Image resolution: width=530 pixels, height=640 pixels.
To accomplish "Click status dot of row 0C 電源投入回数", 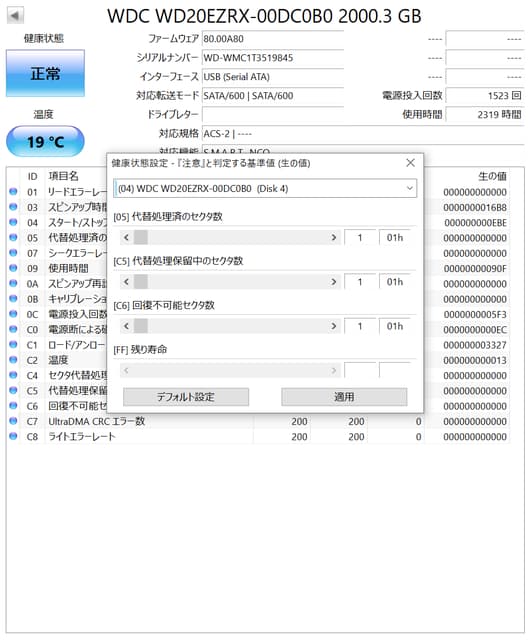I will 13,313.
